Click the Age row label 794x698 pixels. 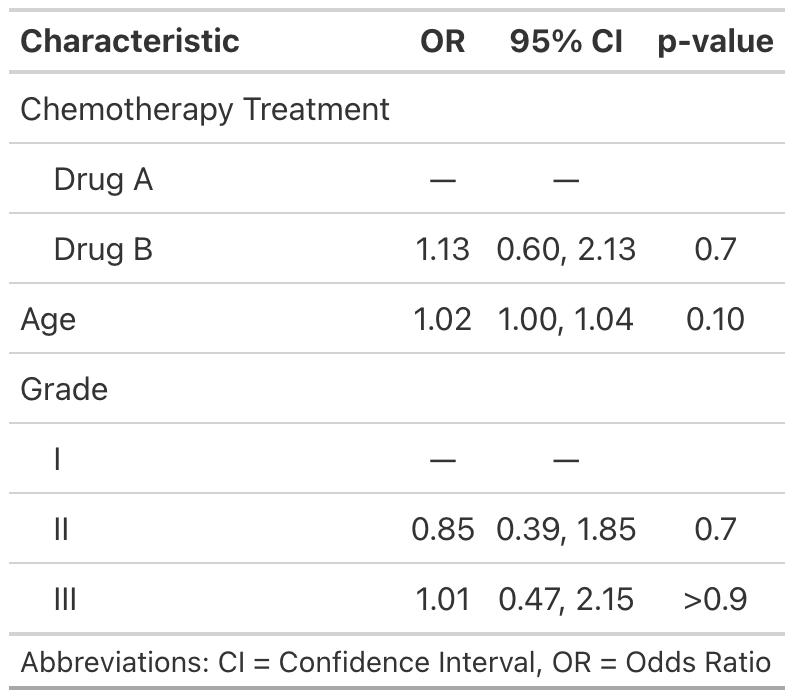48,319
